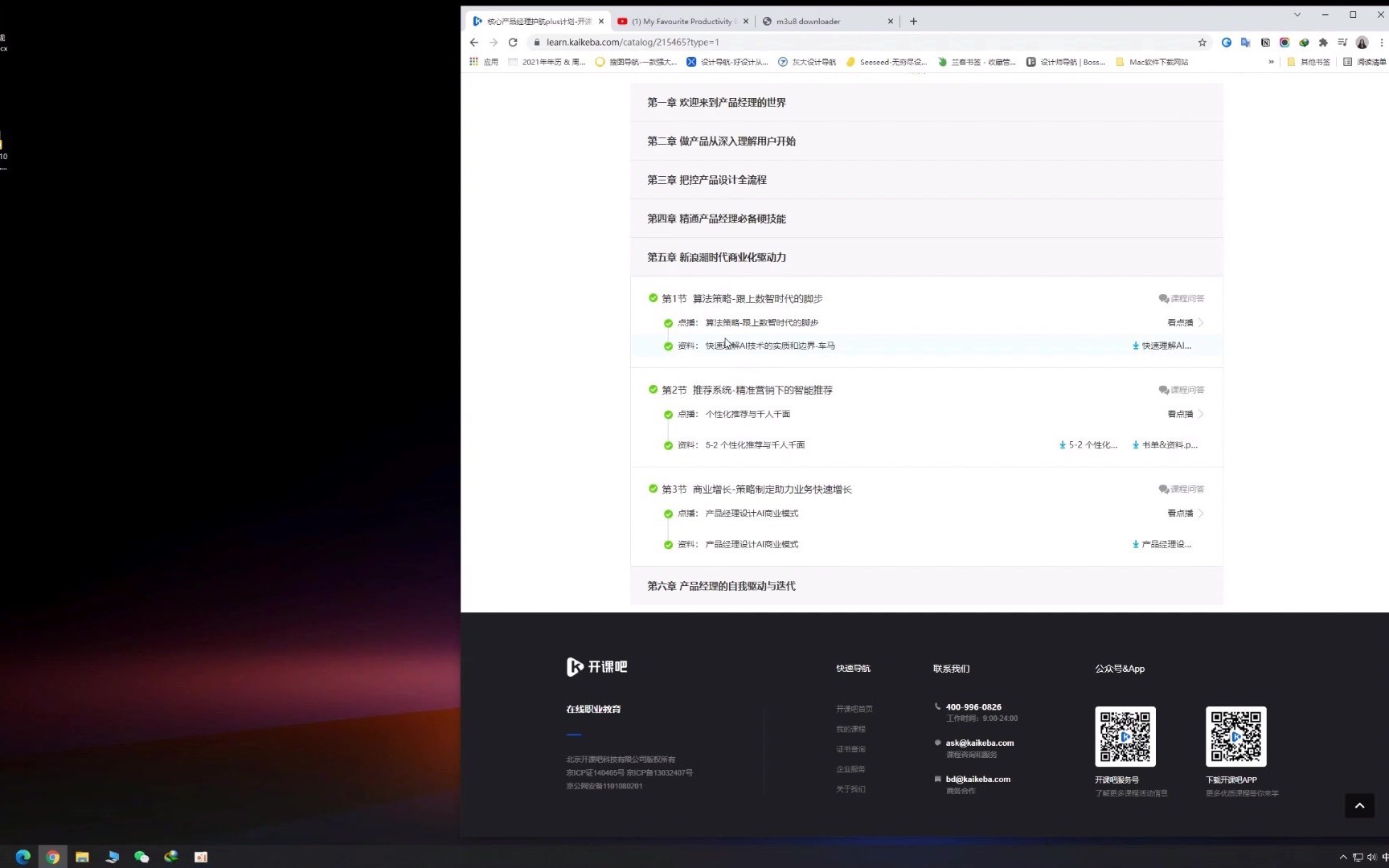The height and width of the screenshot is (868, 1389).
Task: Click the 下载开课吧APP QR code
Action: pos(1235,736)
